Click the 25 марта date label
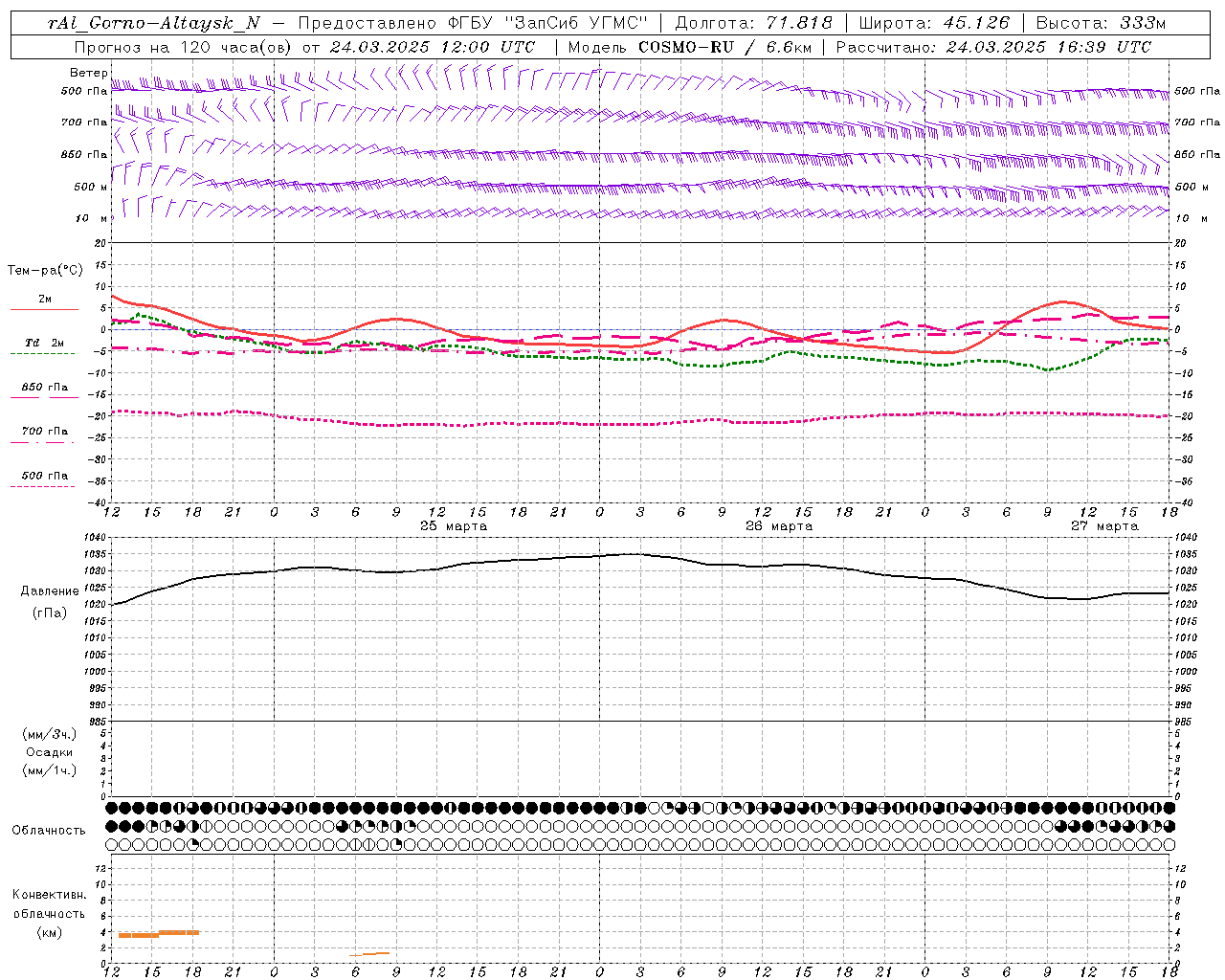1225x980 pixels. [x=454, y=525]
